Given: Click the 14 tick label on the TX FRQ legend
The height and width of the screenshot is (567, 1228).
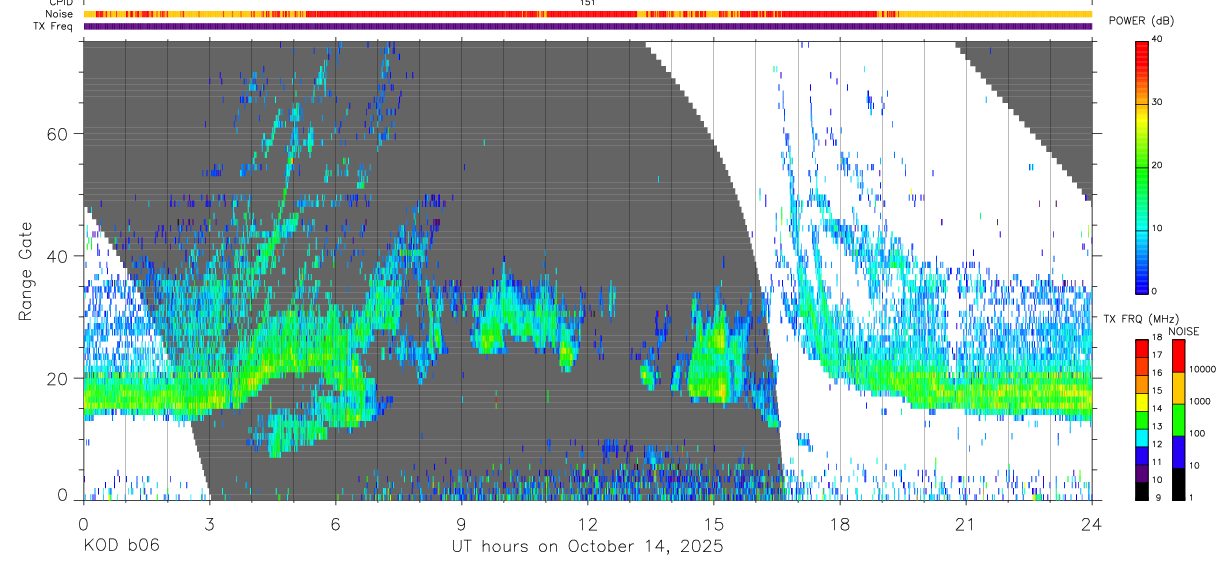Looking at the screenshot, I should [x=1158, y=409].
